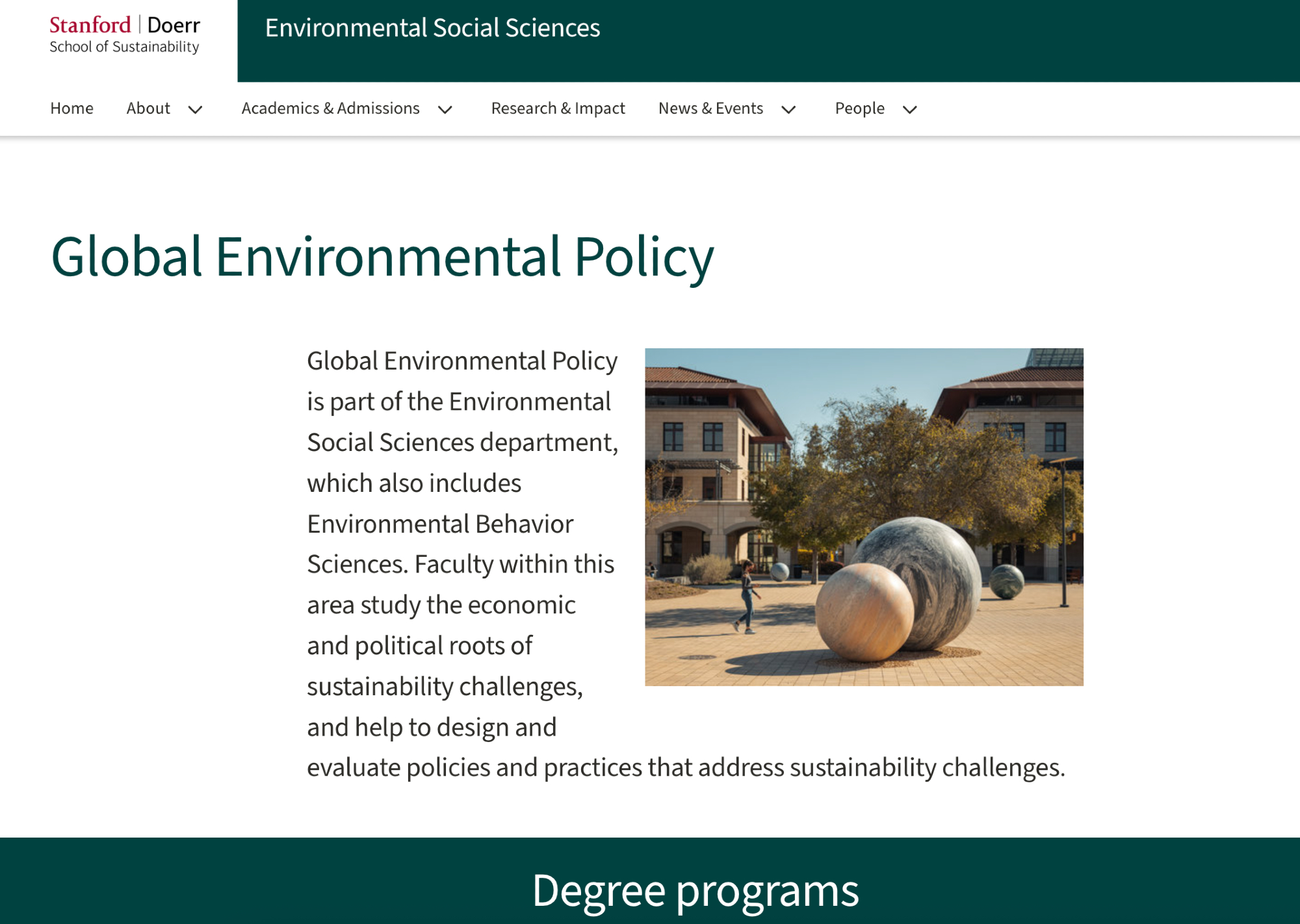Open the People nav link
This screenshot has height=924, width=1300.
click(x=859, y=109)
